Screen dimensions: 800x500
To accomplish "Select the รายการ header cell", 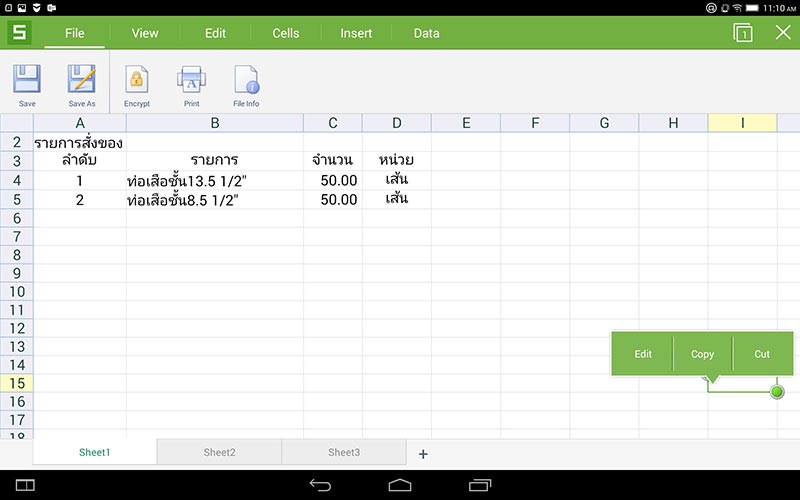I will point(215,161).
